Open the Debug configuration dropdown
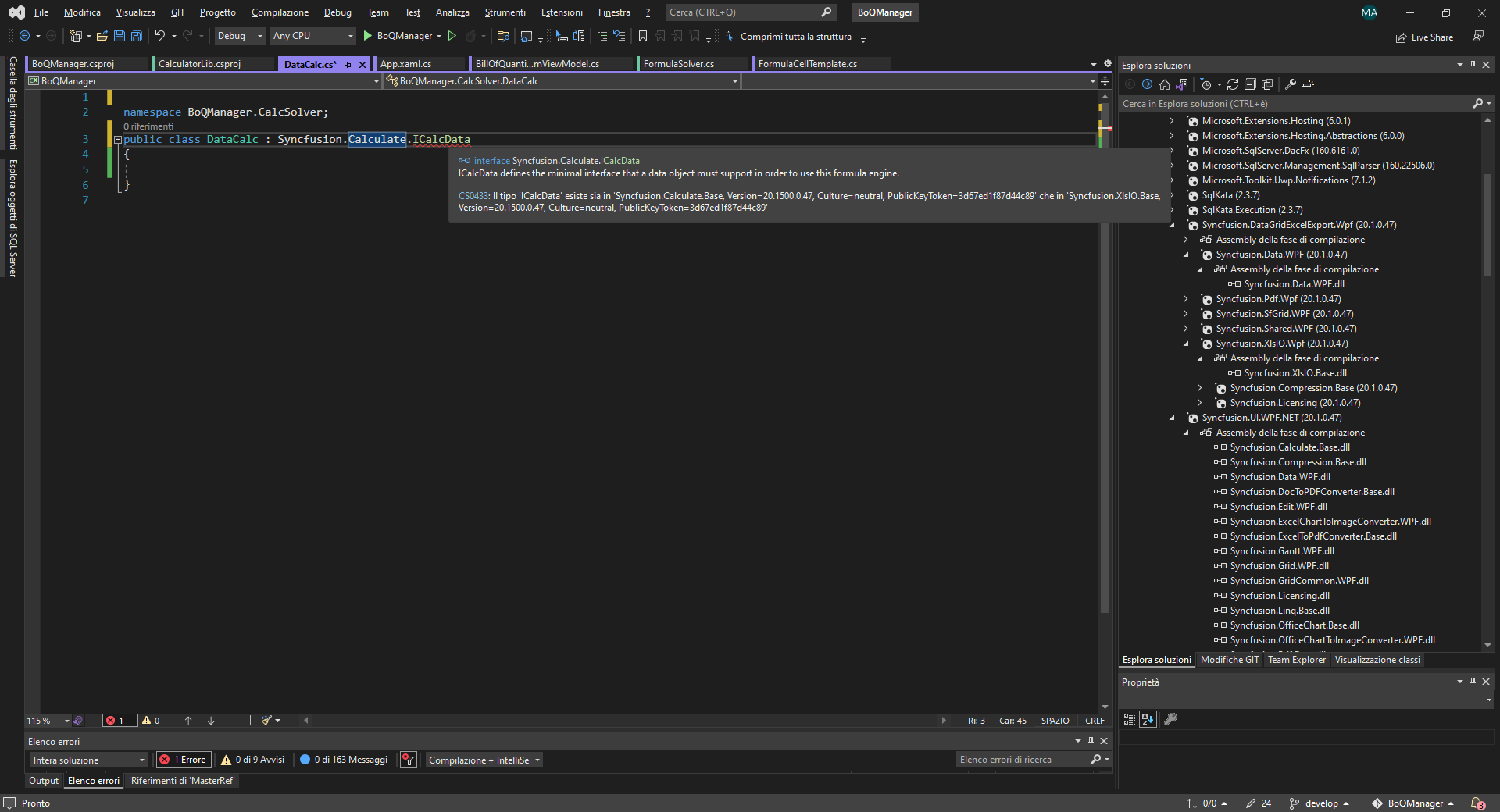Image resolution: width=1500 pixels, height=812 pixels. tap(240, 36)
